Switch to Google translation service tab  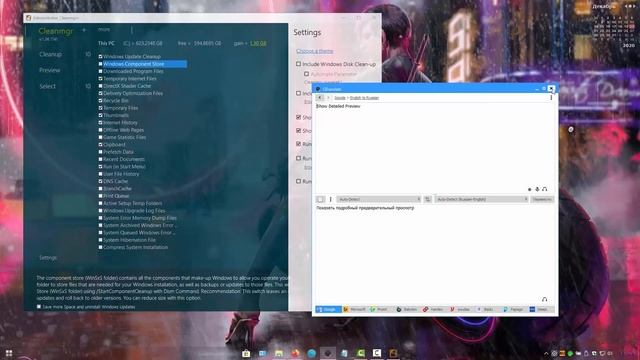point(328,309)
